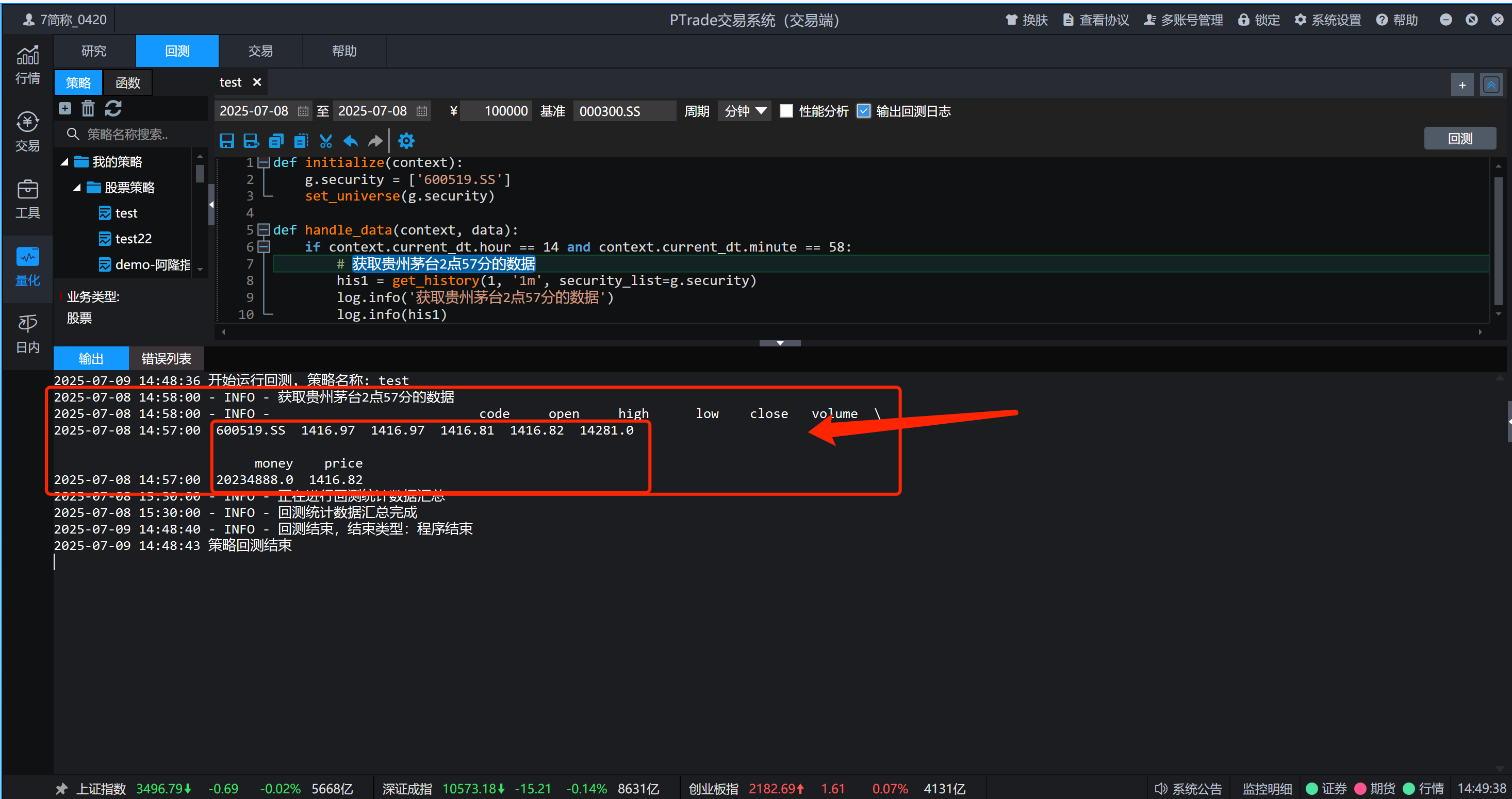Viewport: 1512px width, 799px height.
Task: Open 工具 tools sidebar panel
Action: pos(27,199)
